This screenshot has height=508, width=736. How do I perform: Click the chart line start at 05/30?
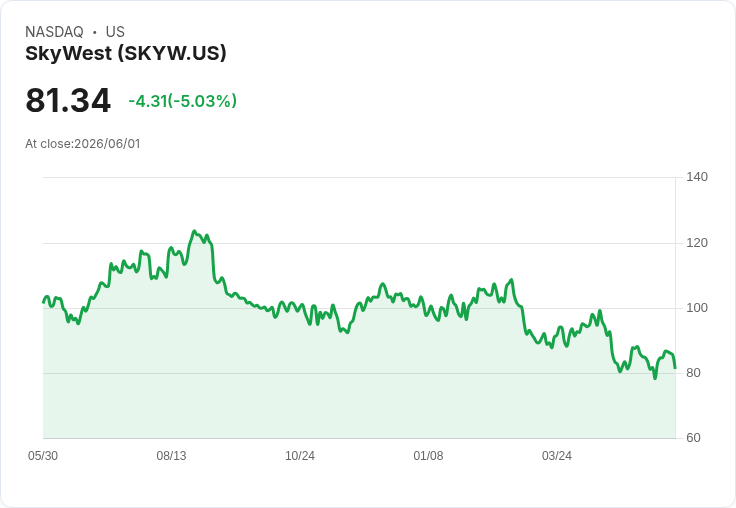tap(44, 302)
